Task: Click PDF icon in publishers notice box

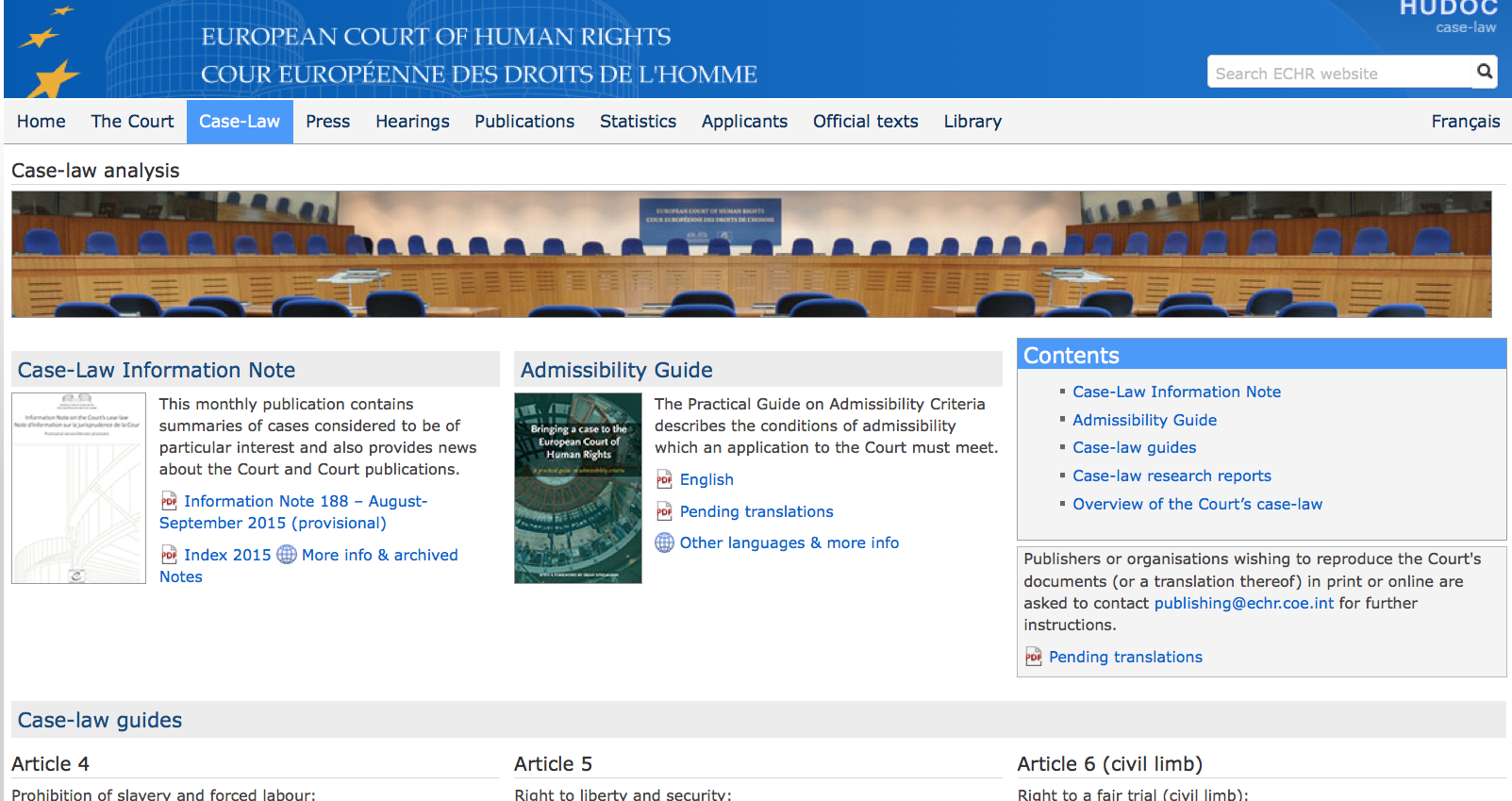Action: pos(1034,658)
